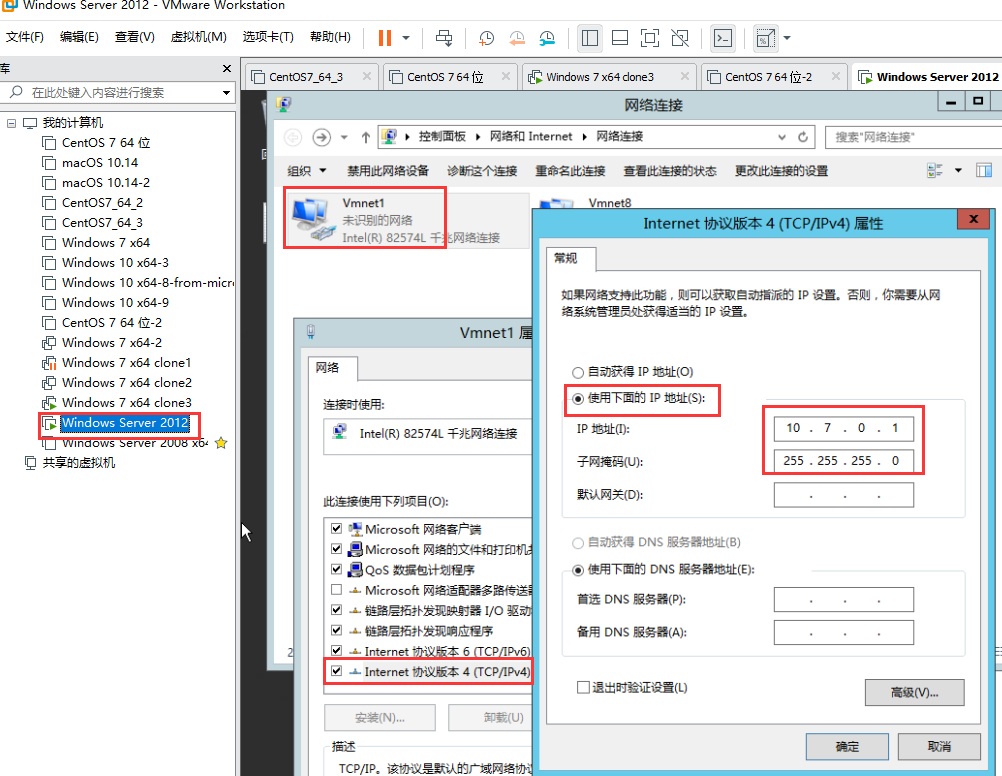Image resolution: width=1002 pixels, height=776 pixels.
Task: Open recent locations dropdown in Network Connections
Action: click(344, 137)
